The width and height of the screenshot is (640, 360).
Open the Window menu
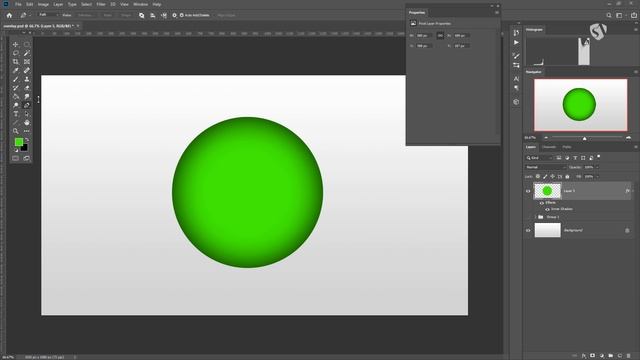(x=140, y=4)
